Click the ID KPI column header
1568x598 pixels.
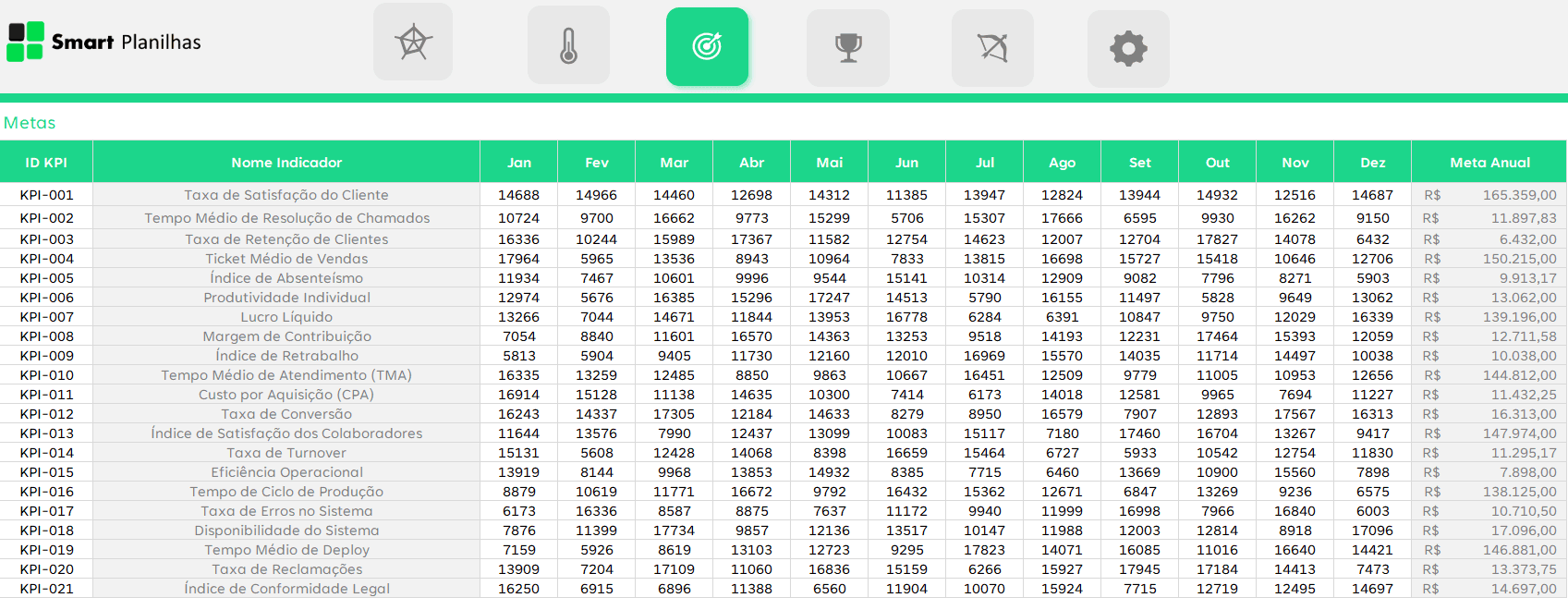click(x=46, y=163)
